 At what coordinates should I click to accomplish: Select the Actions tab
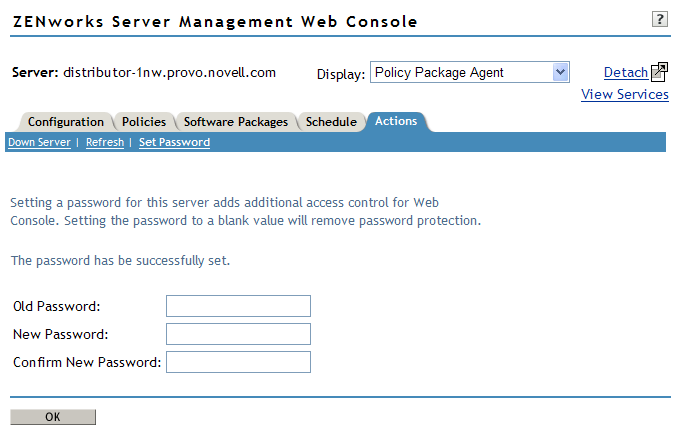coord(396,121)
